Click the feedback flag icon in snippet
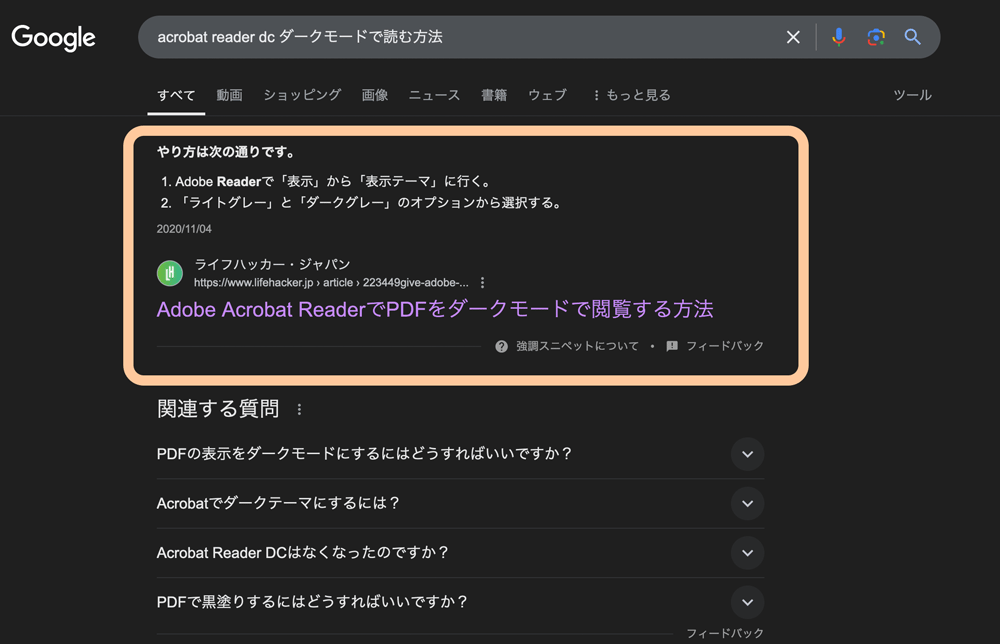 tap(672, 346)
